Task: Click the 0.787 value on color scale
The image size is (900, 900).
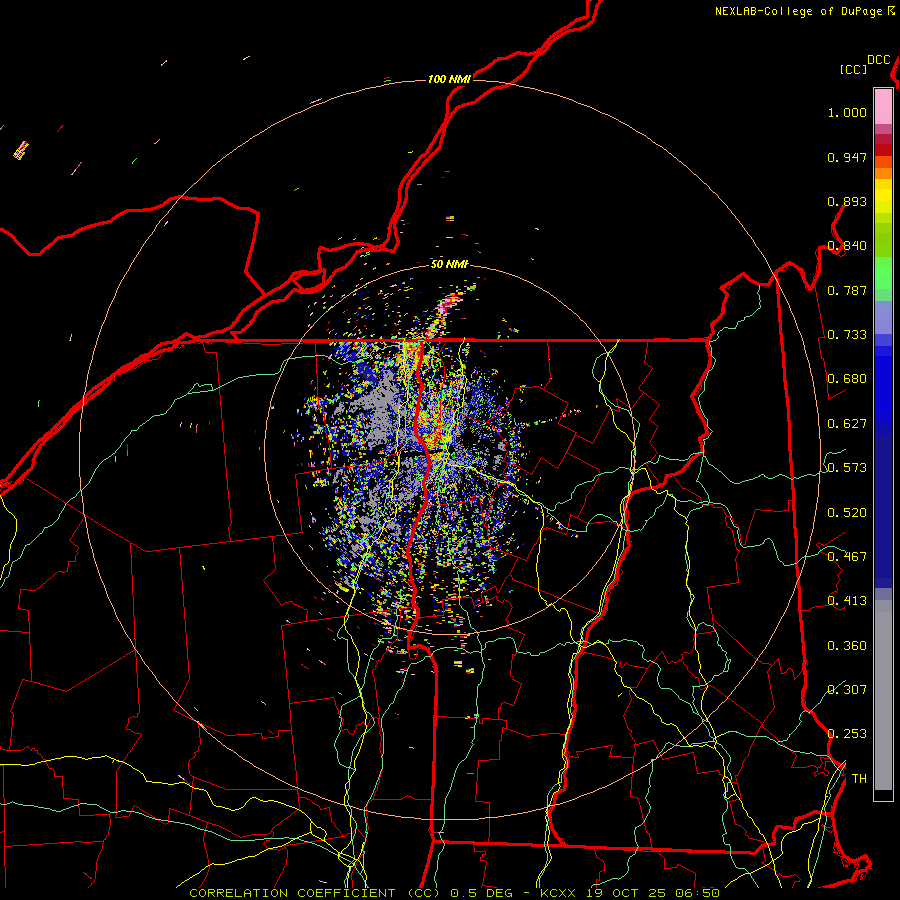Action: (847, 290)
